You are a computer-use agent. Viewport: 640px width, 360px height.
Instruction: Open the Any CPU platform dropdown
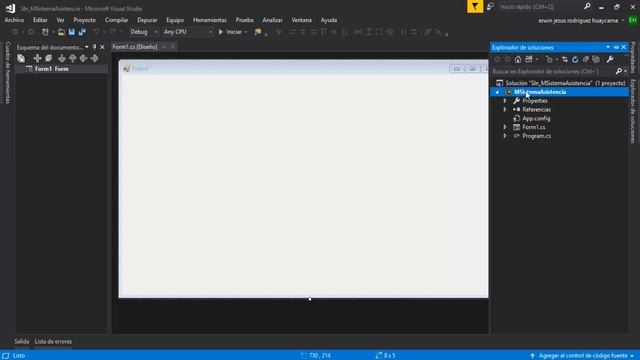point(188,32)
